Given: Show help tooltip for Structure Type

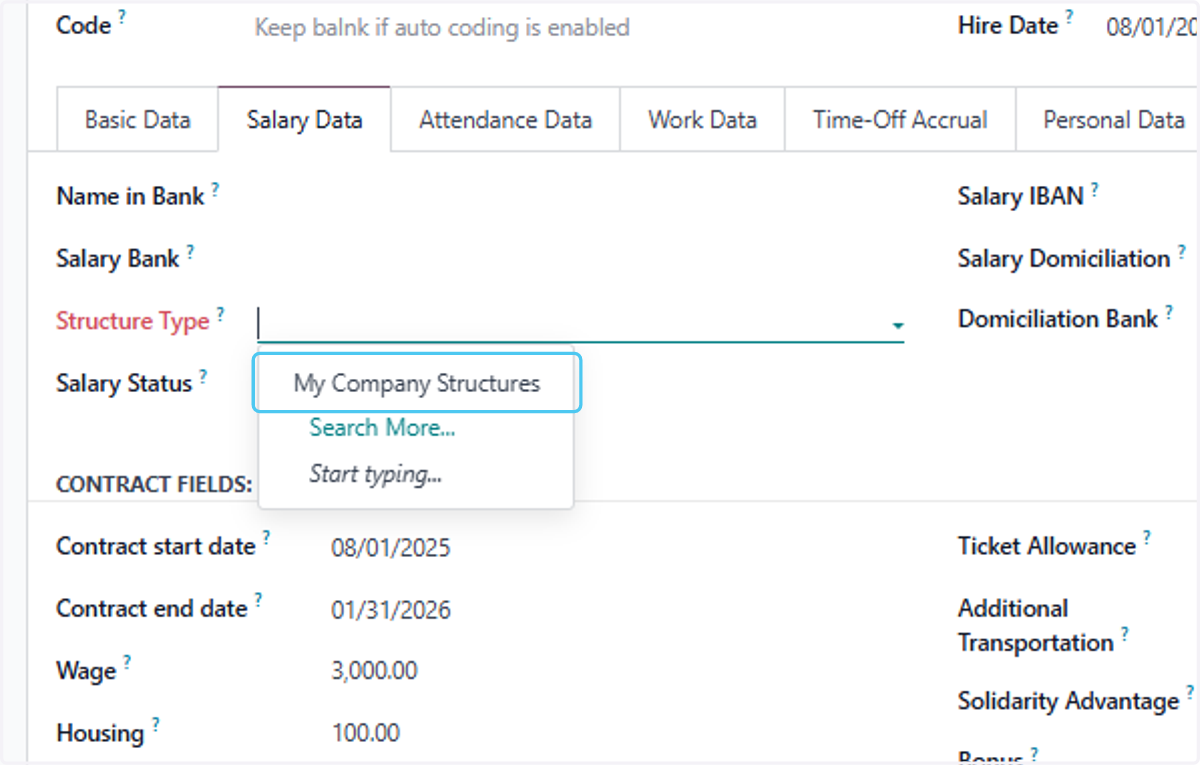Looking at the screenshot, I should (220, 313).
